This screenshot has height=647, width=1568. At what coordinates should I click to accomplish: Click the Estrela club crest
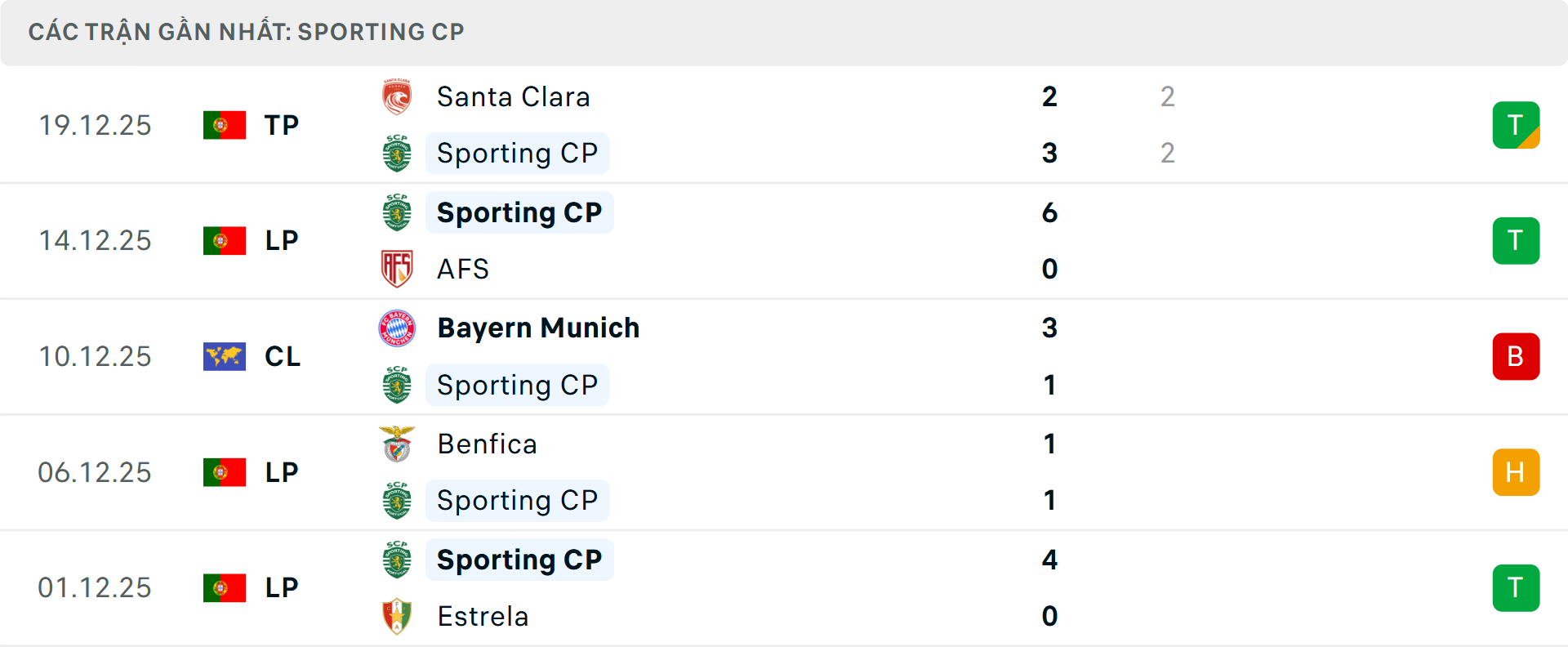tap(397, 617)
